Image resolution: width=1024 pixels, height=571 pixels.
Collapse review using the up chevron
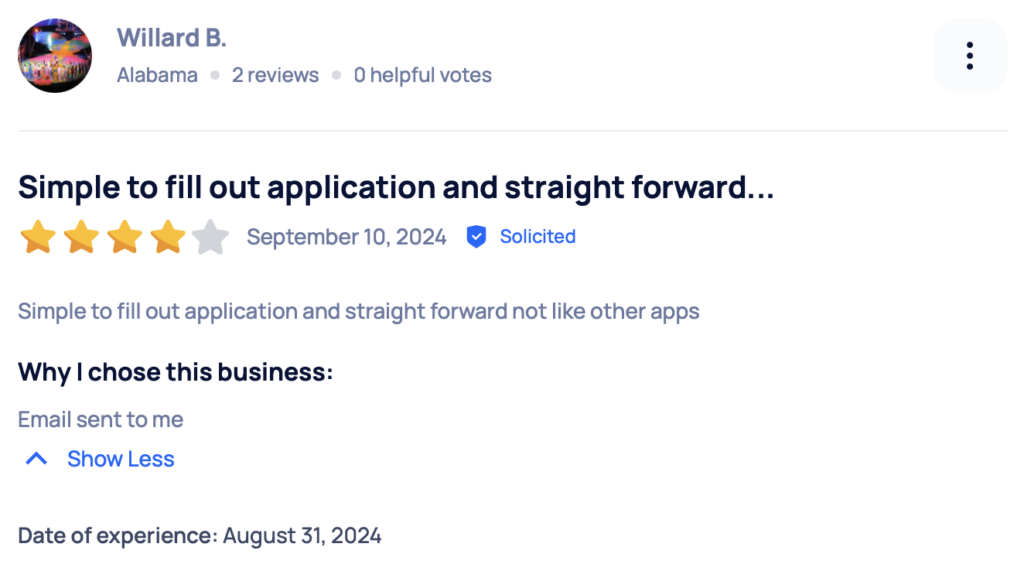coord(37,459)
